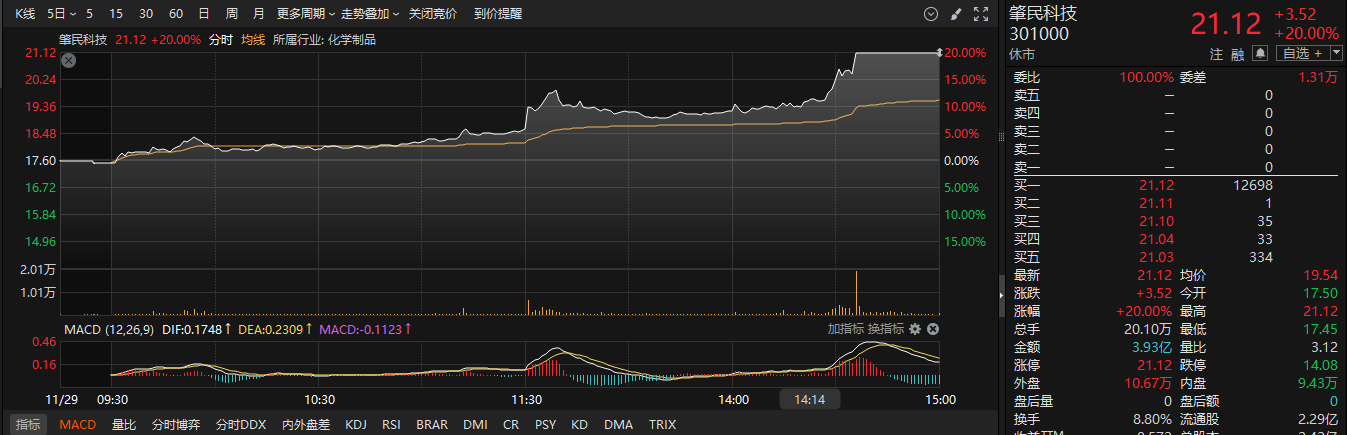1347x435 pixels.
Task: Click the 到价提醒 price alert button
Action: tap(498, 14)
